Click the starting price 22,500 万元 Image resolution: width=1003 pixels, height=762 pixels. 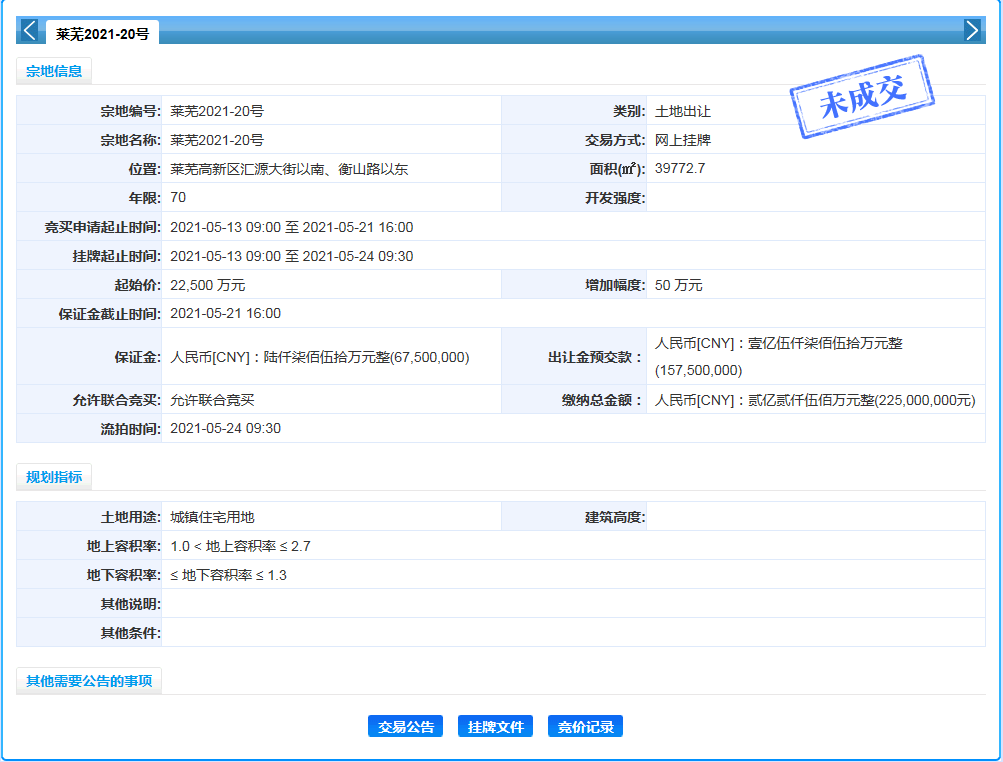208,285
